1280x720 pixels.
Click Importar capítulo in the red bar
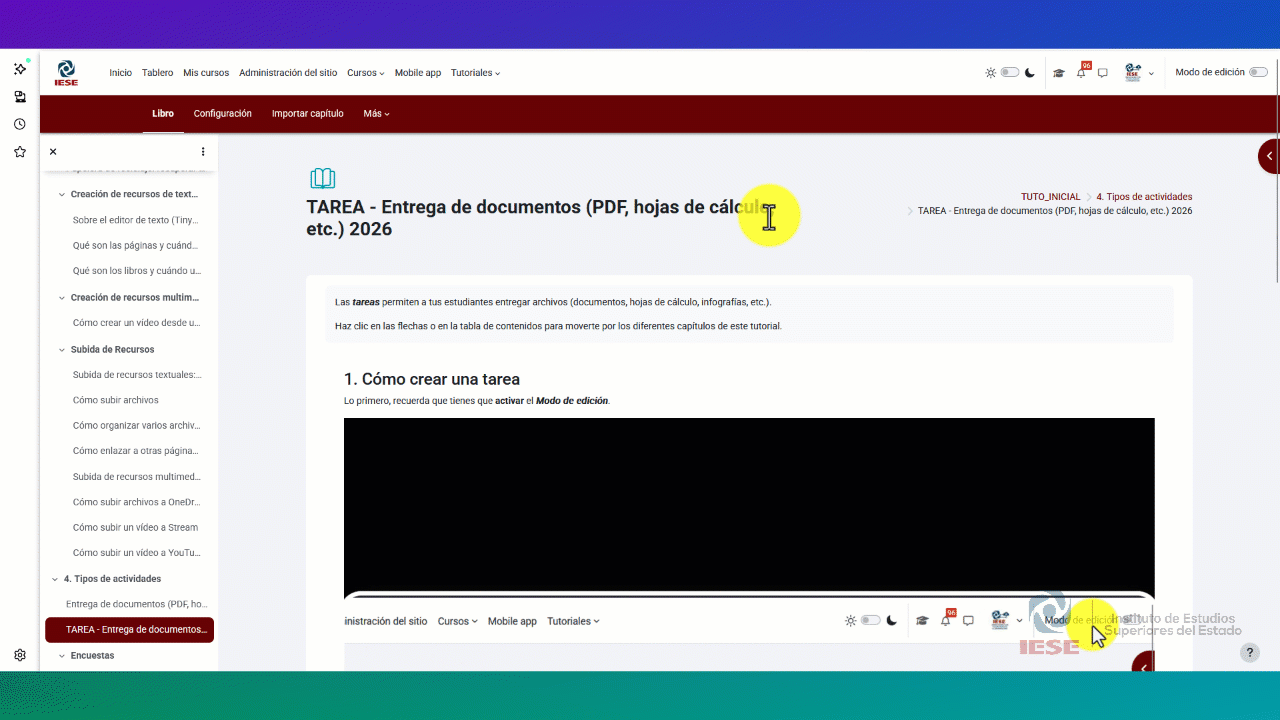307,113
